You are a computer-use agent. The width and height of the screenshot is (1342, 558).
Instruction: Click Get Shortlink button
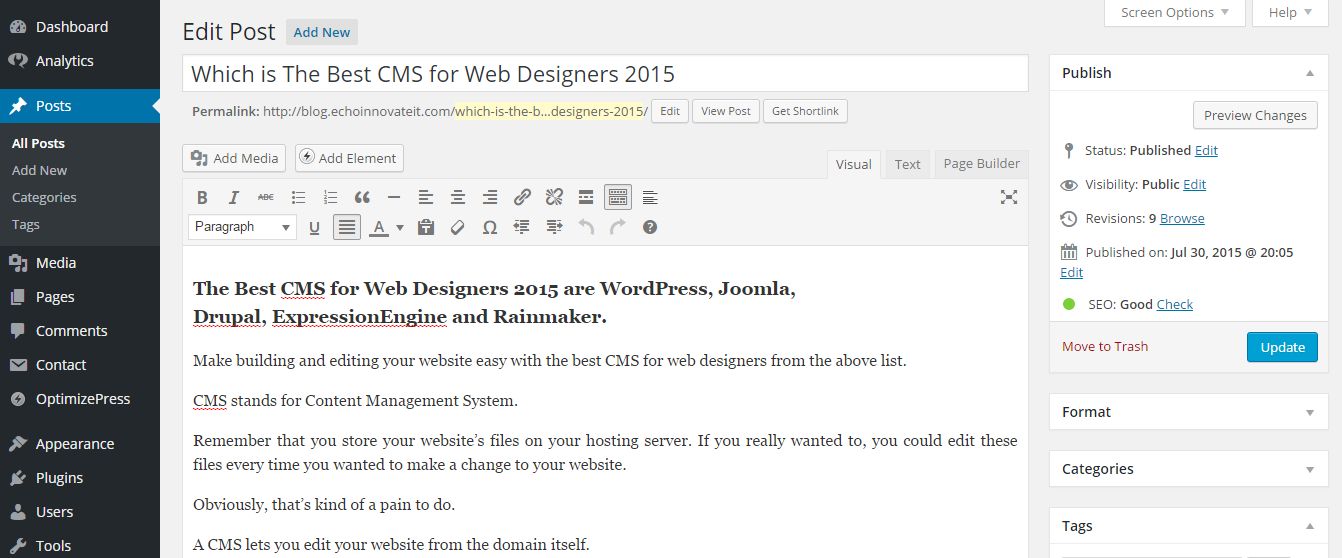click(x=806, y=111)
